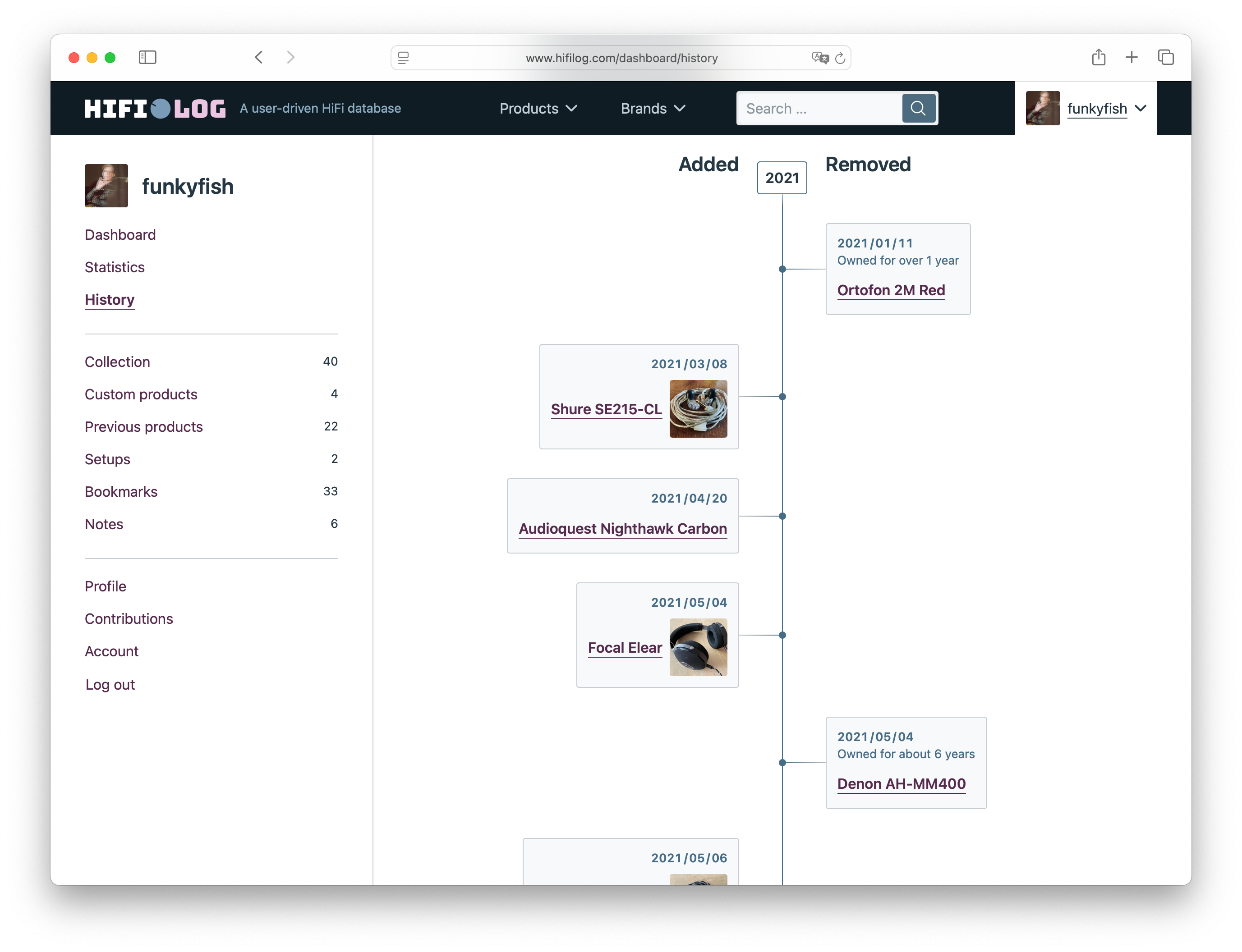
Task: Click 'A user-driven HiFi database' tagline
Action: [320, 108]
